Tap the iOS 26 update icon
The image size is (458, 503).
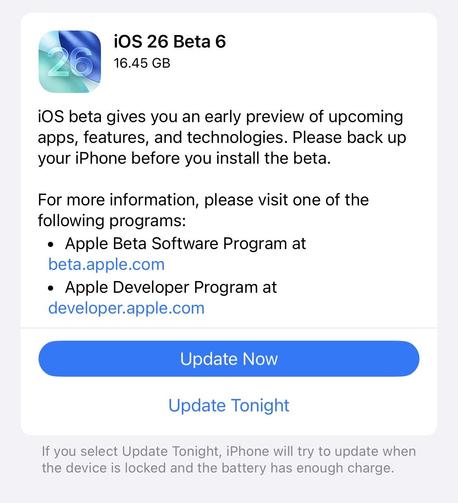click(70, 61)
